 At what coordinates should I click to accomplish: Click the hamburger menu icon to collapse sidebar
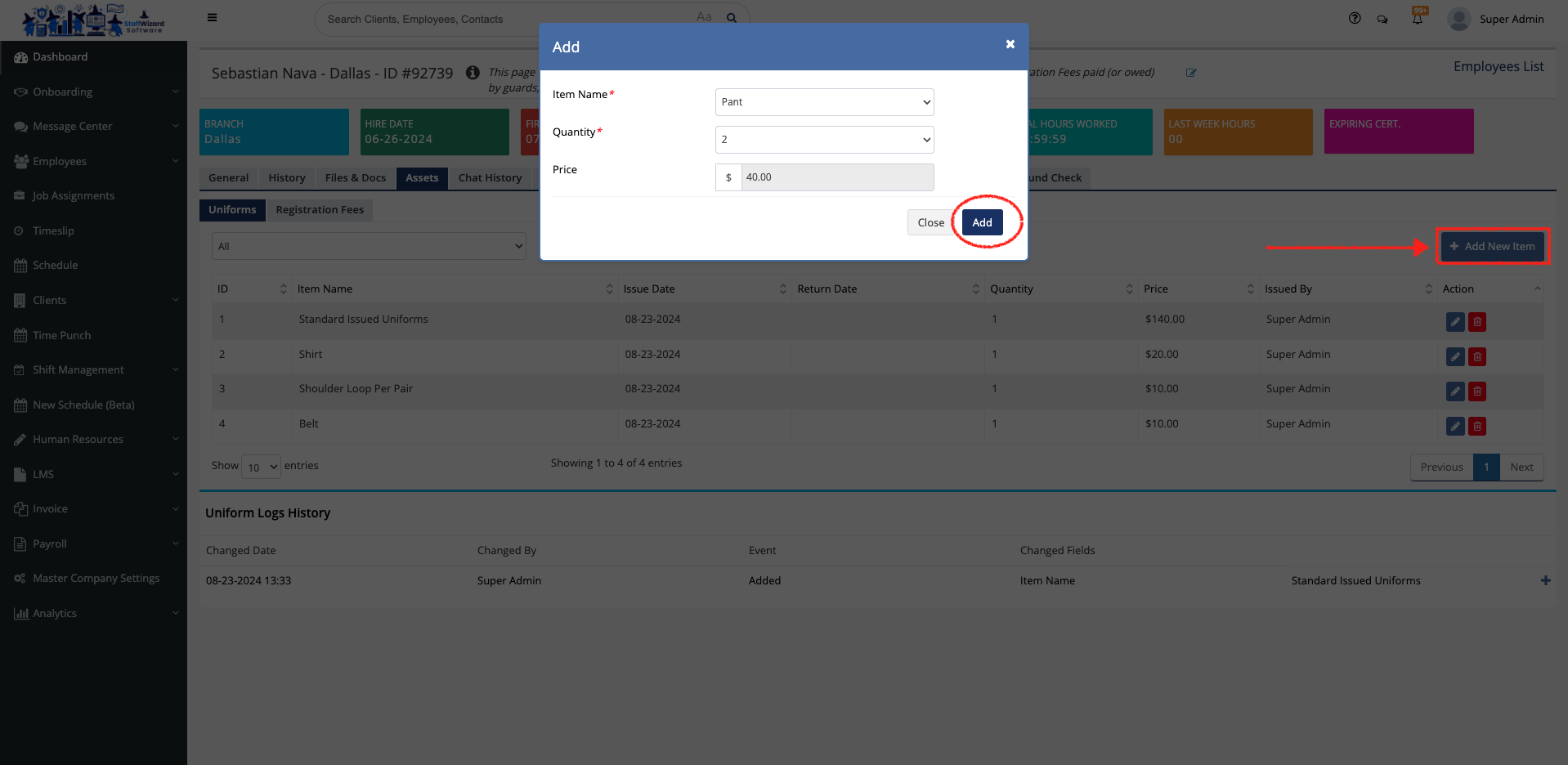(212, 18)
